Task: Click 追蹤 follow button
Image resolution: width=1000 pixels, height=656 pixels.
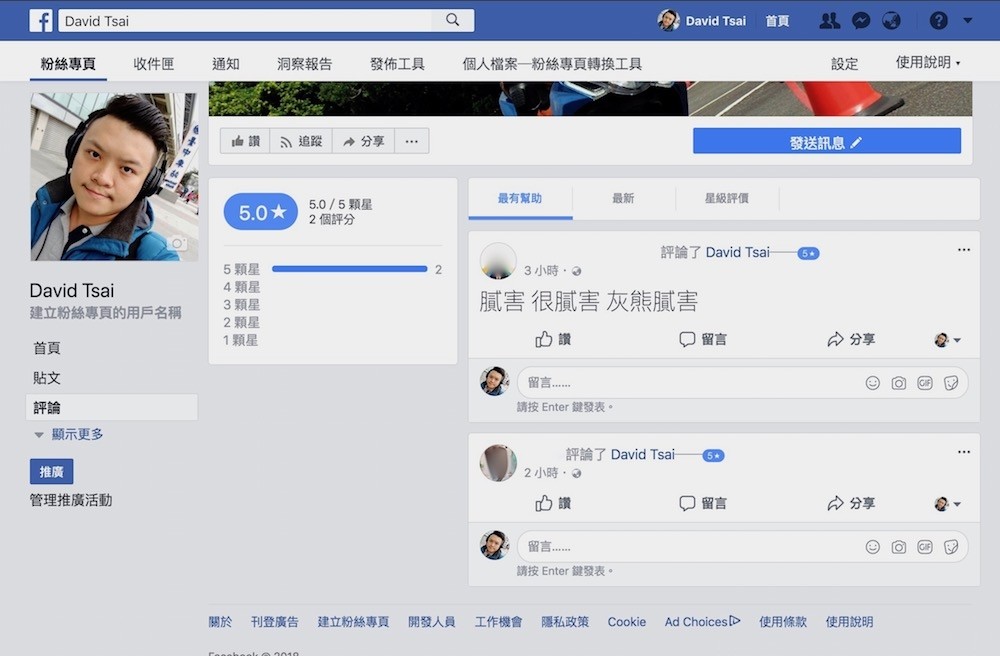Action: tap(301, 141)
